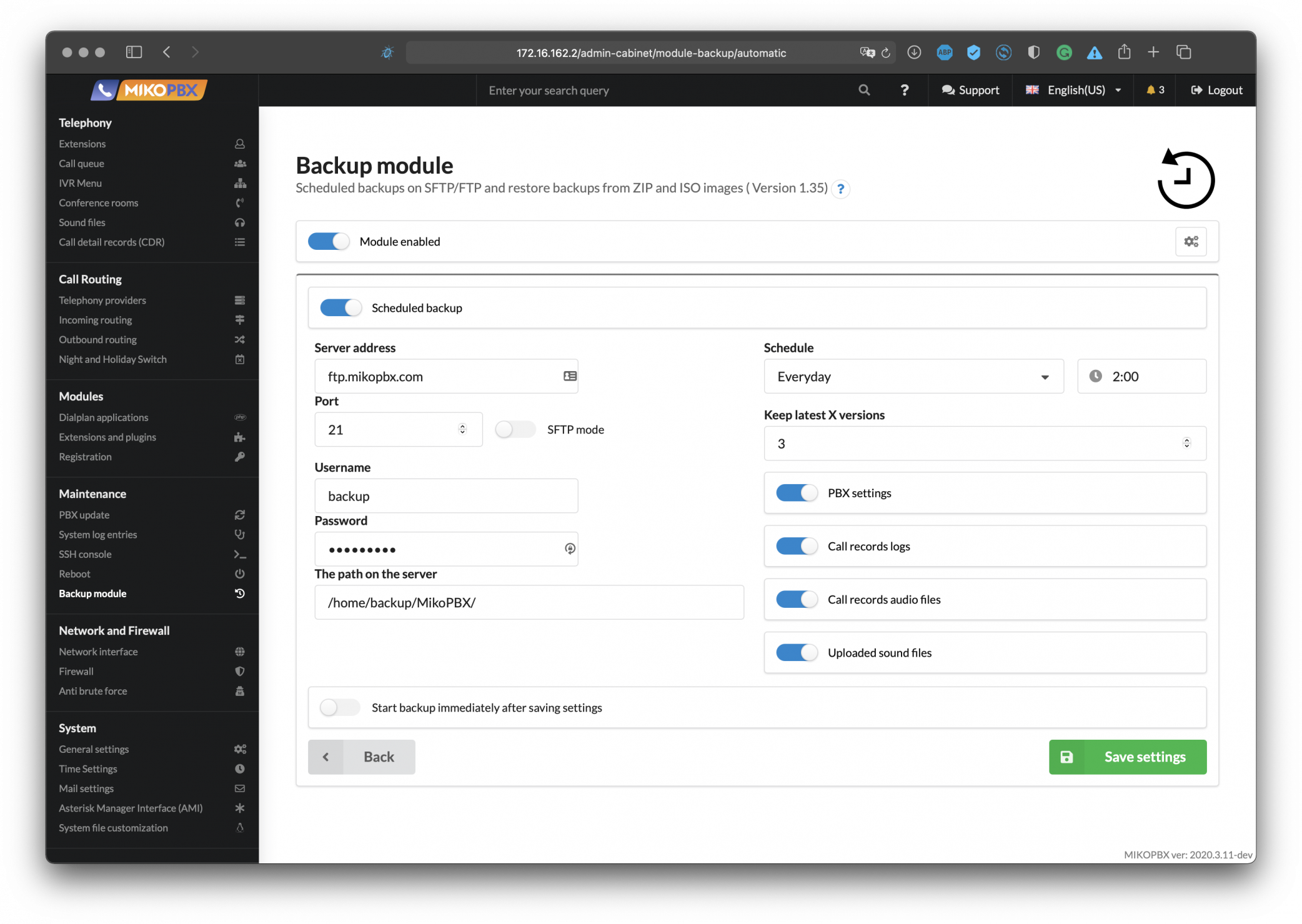Increment Keep latest X versions value
This screenshot has height=924, width=1302.
(x=1186, y=439)
